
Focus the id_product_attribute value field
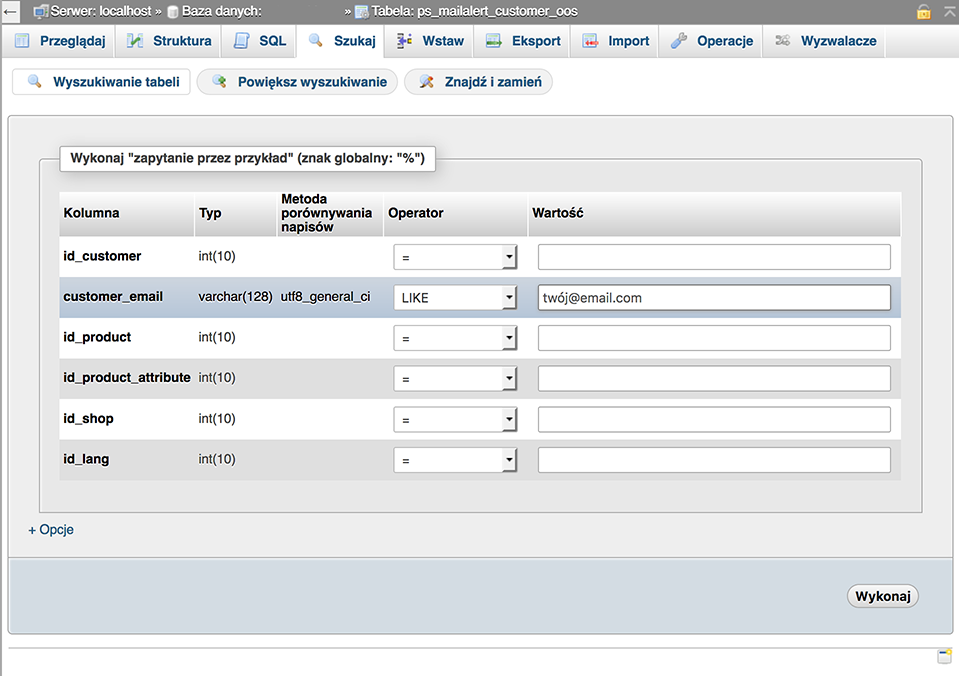pos(714,379)
